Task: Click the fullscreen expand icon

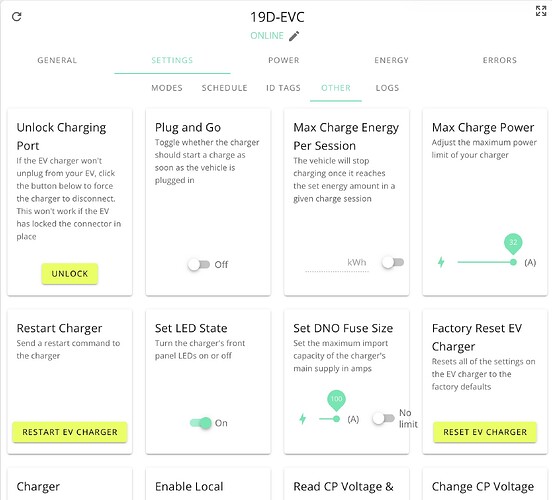Action: tap(541, 11)
